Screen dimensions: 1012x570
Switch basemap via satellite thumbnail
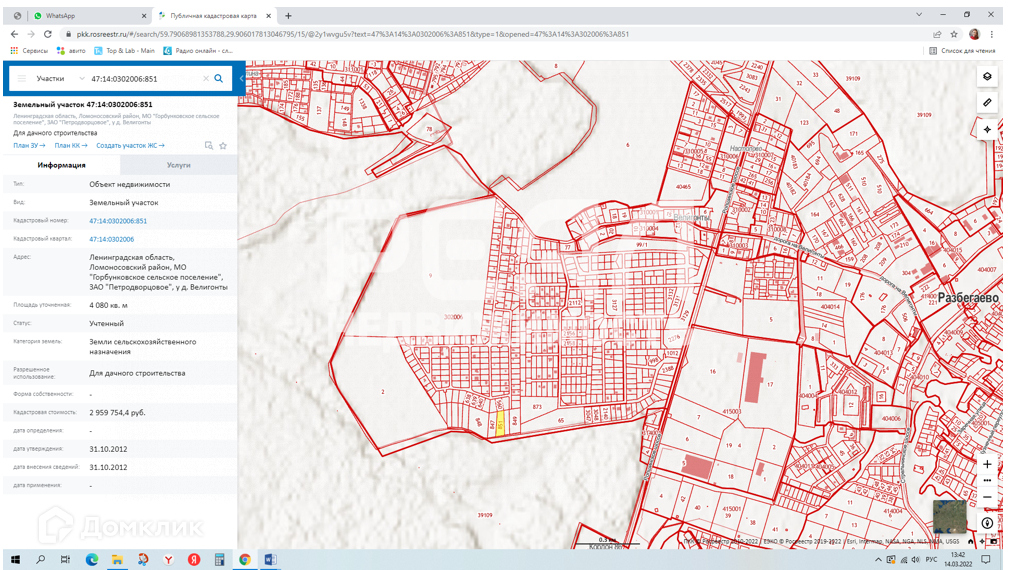[x=949, y=516]
